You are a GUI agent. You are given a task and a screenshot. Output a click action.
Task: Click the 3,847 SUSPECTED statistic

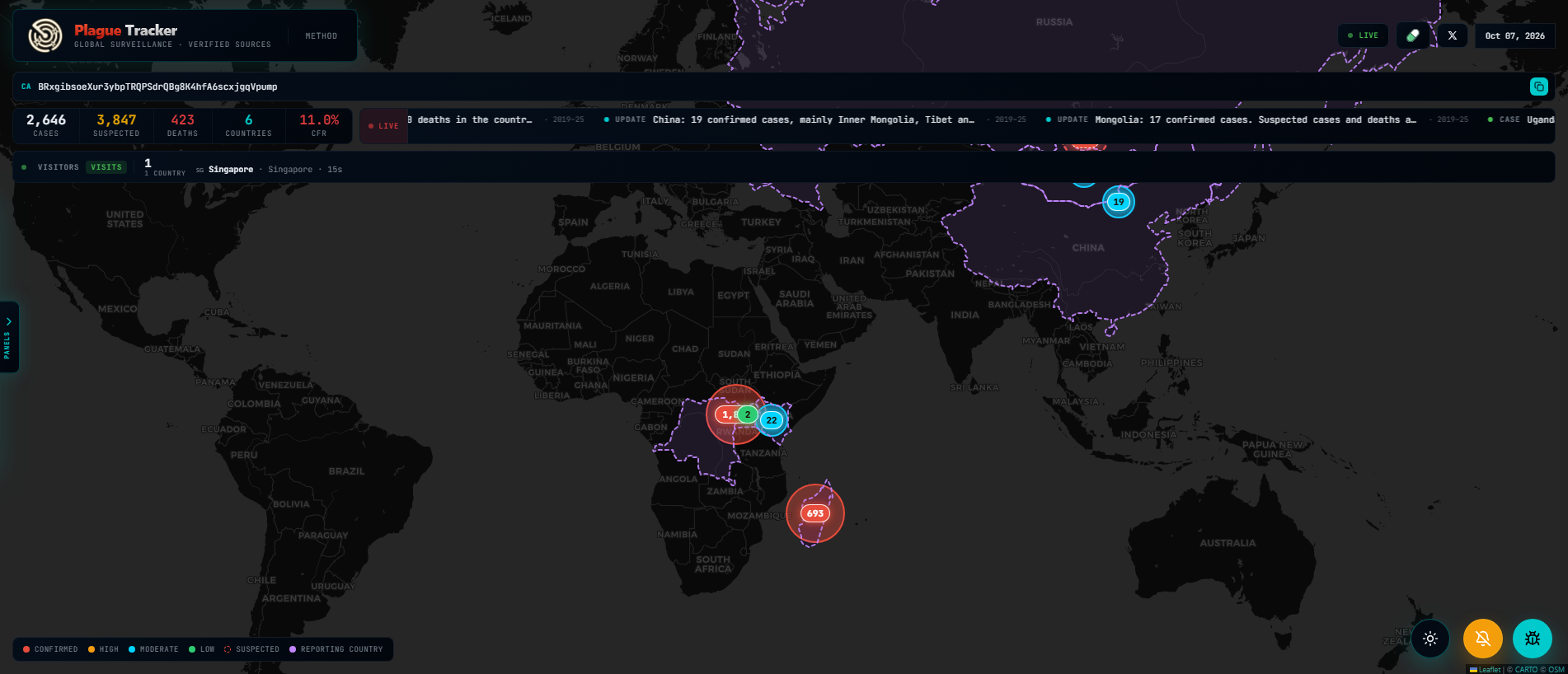coord(116,125)
